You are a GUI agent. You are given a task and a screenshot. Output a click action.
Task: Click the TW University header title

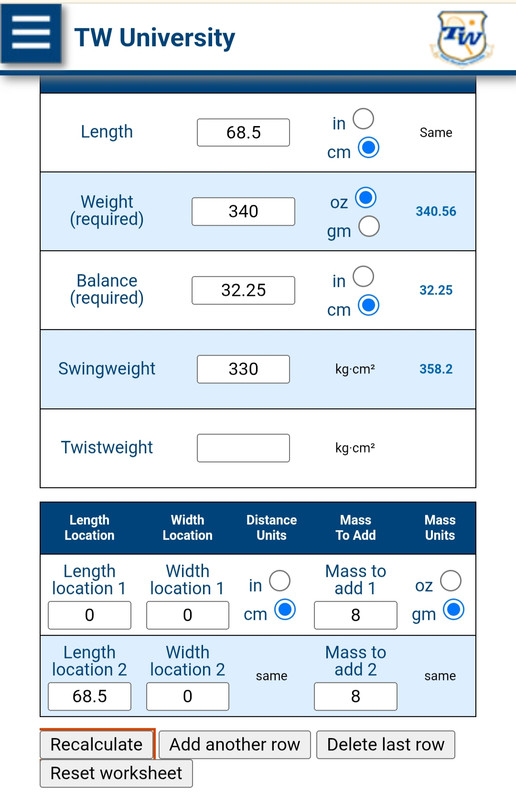click(x=155, y=38)
